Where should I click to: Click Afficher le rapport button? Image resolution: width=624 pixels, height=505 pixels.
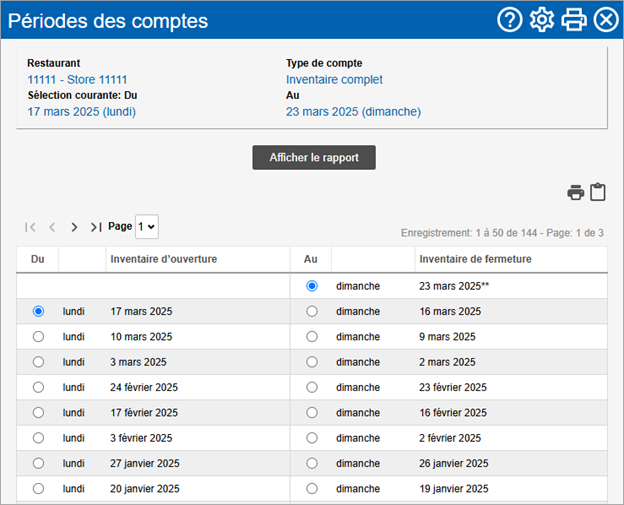pos(314,158)
